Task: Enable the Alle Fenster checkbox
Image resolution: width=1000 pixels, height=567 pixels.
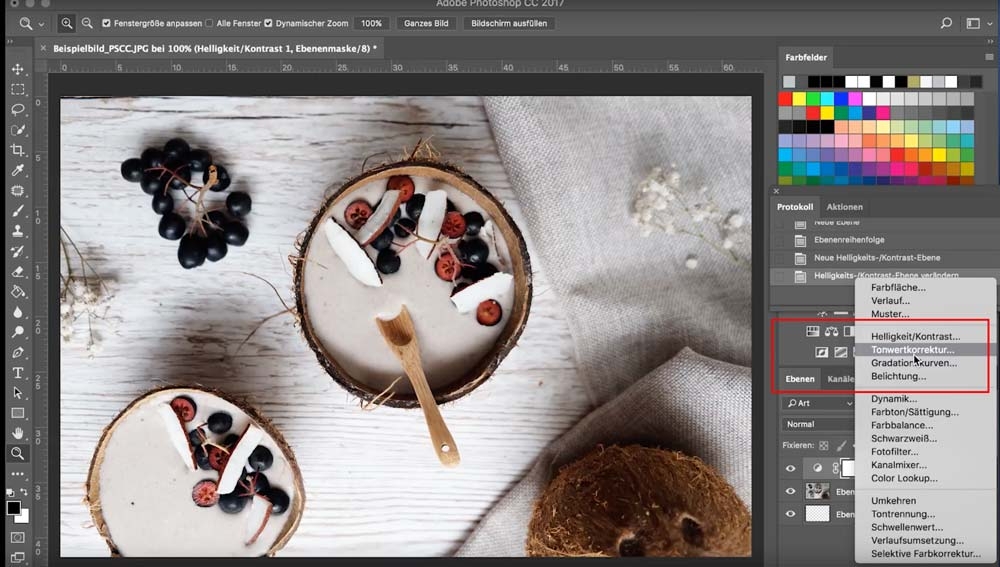Action: pyautogui.click(x=210, y=23)
